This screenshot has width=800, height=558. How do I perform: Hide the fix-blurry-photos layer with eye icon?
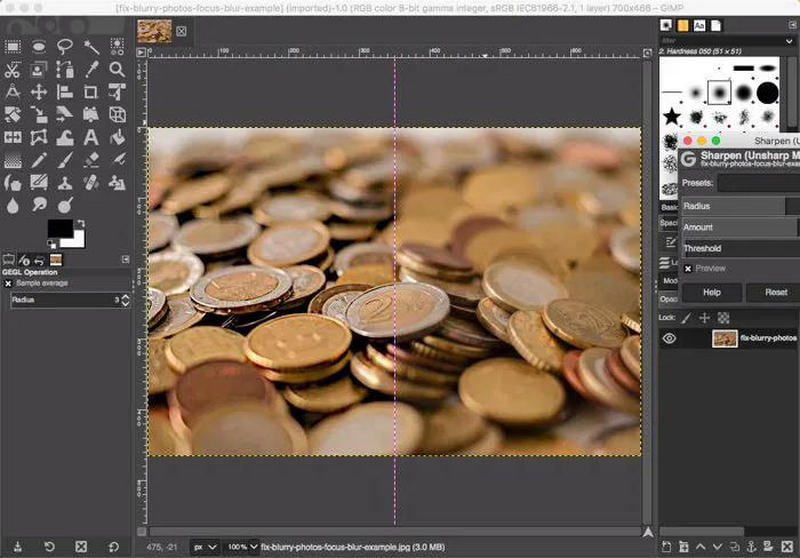(669, 338)
